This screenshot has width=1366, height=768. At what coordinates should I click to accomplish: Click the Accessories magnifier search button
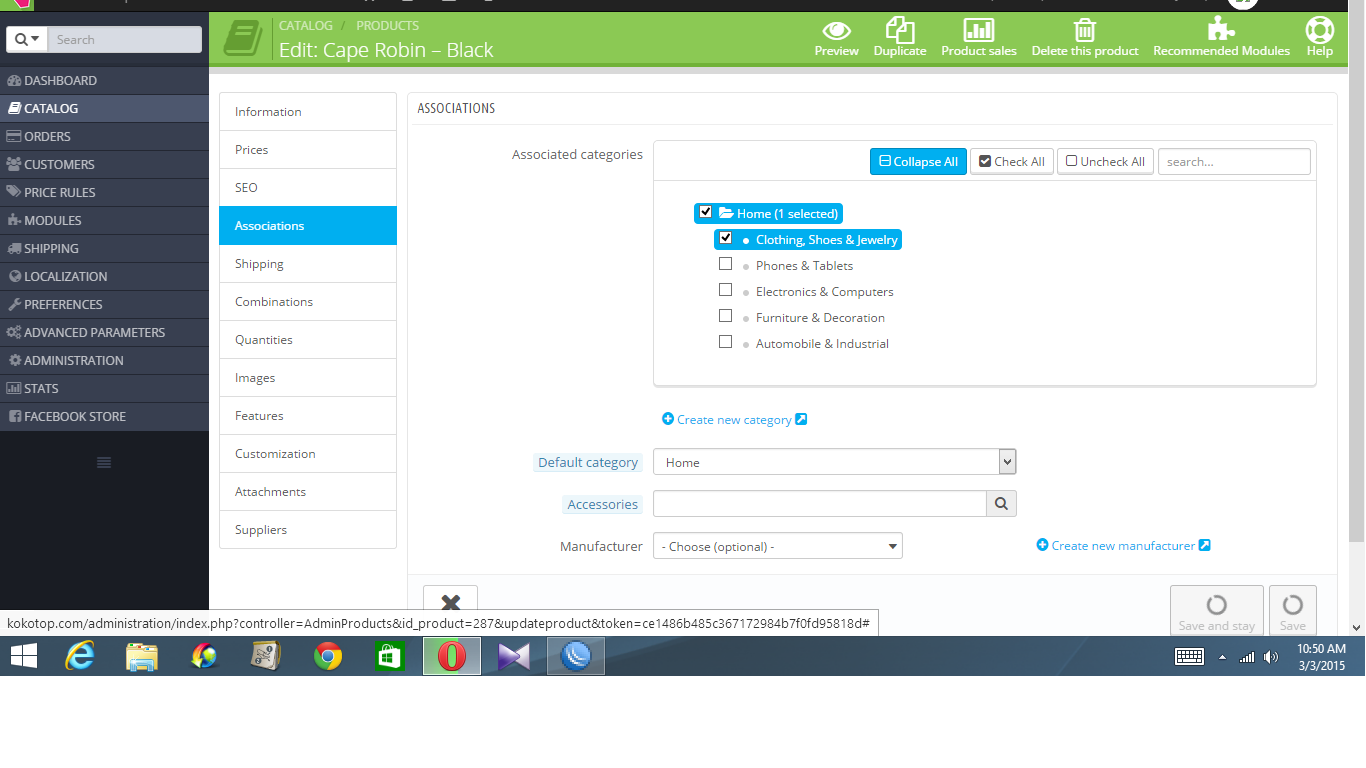tap(1002, 504)
